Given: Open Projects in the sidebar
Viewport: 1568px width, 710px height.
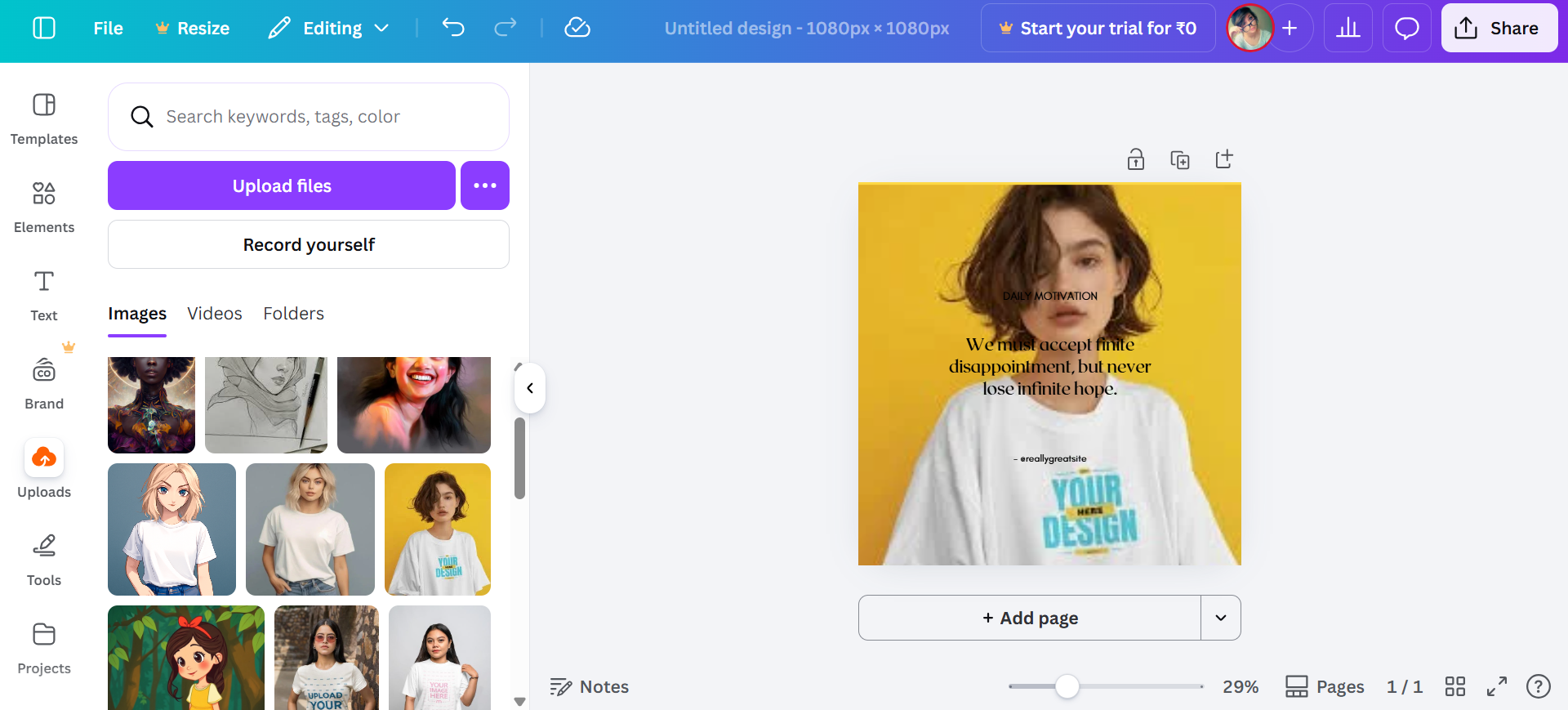Looking at the screenshot, I should (44, 649).
